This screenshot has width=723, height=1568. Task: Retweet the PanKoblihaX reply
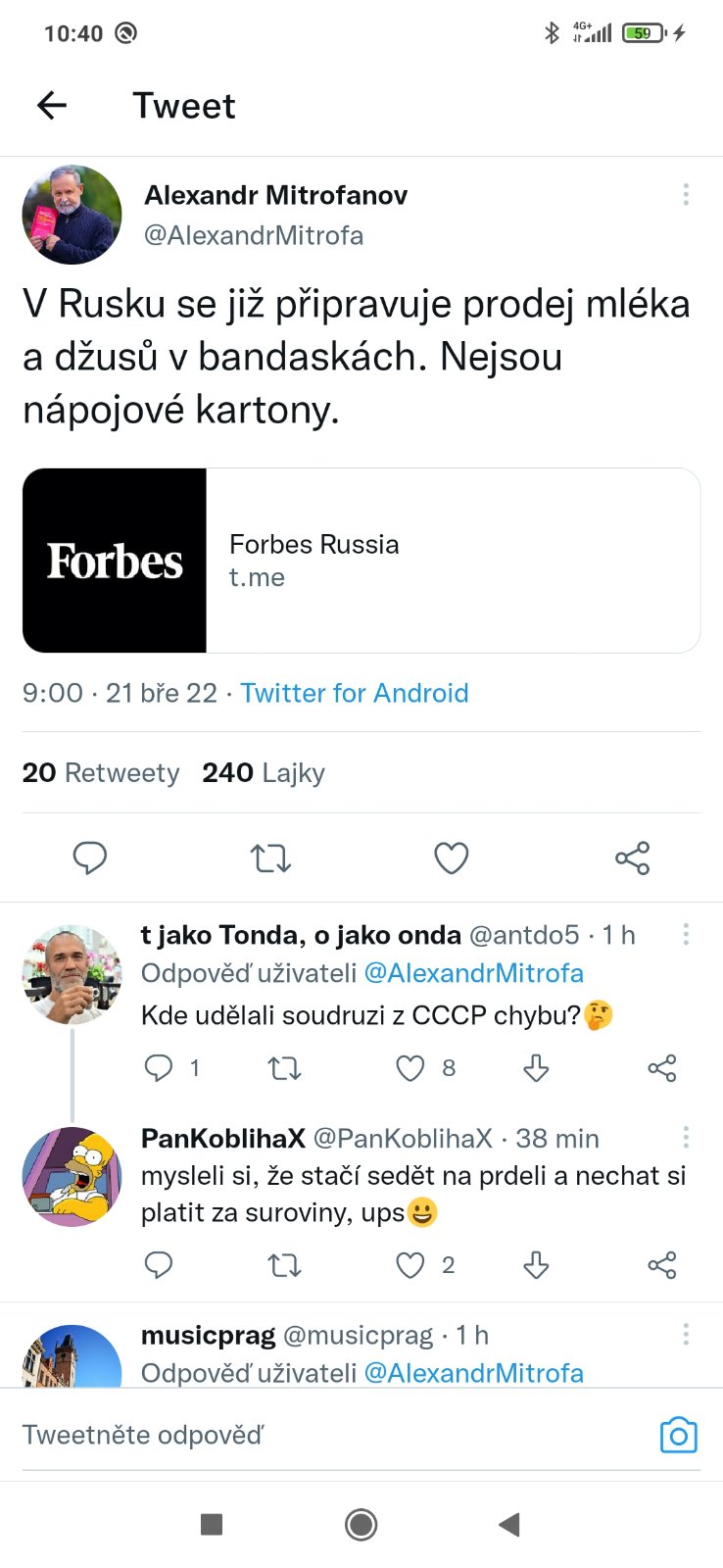pos(284,1265)
